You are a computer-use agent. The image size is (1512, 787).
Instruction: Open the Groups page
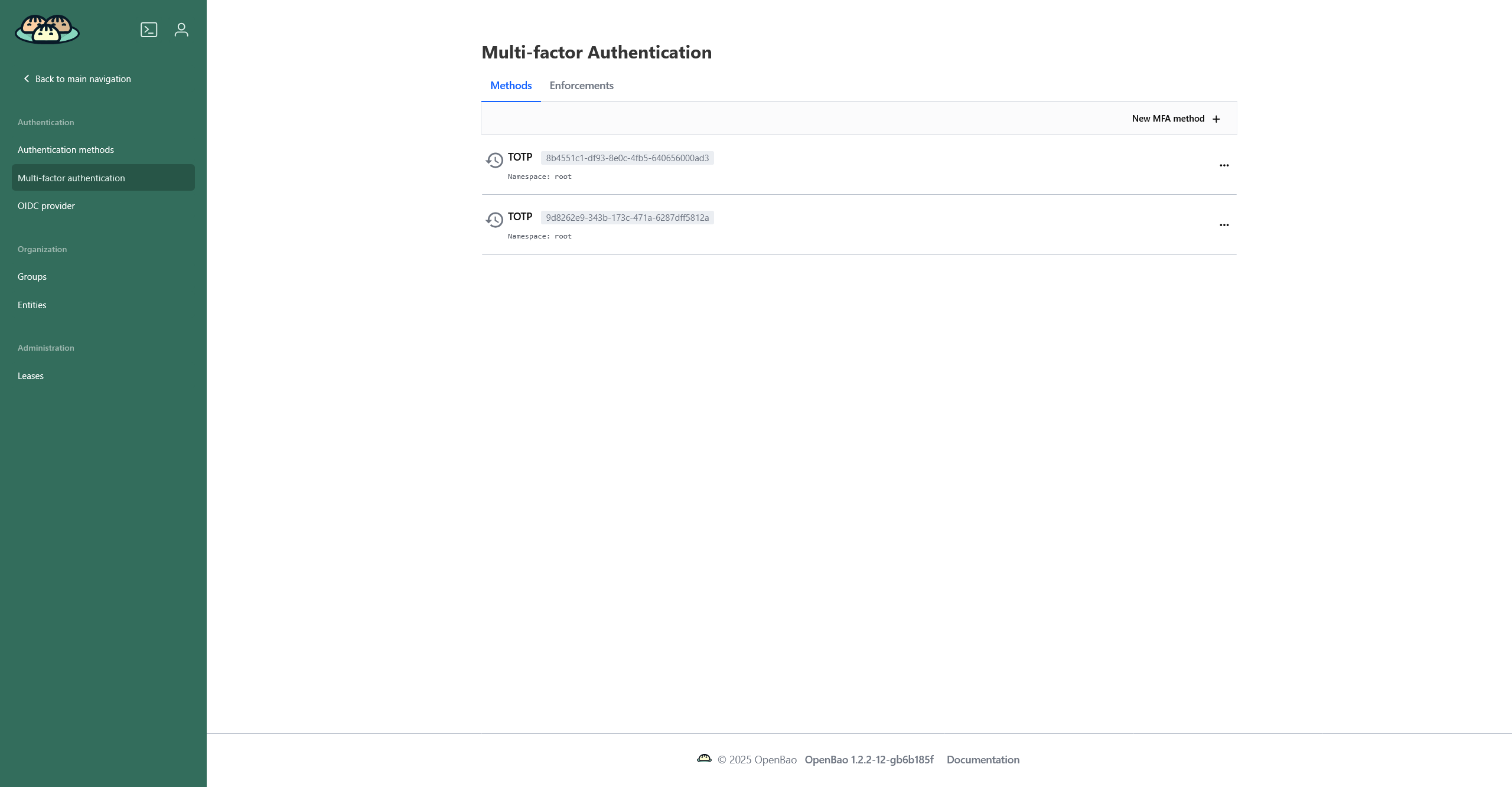(x=32, y=276)
